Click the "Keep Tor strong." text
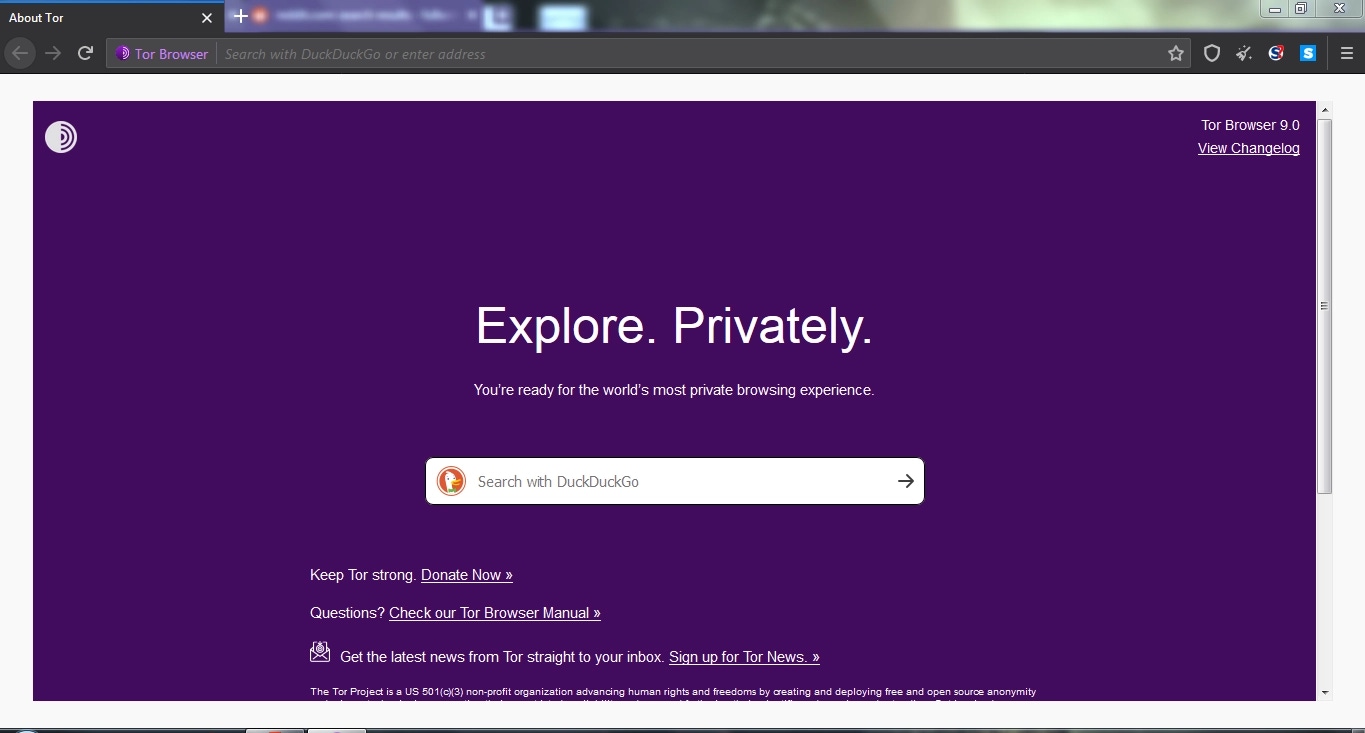This screenshot has width=1365, height=733. 363,575
